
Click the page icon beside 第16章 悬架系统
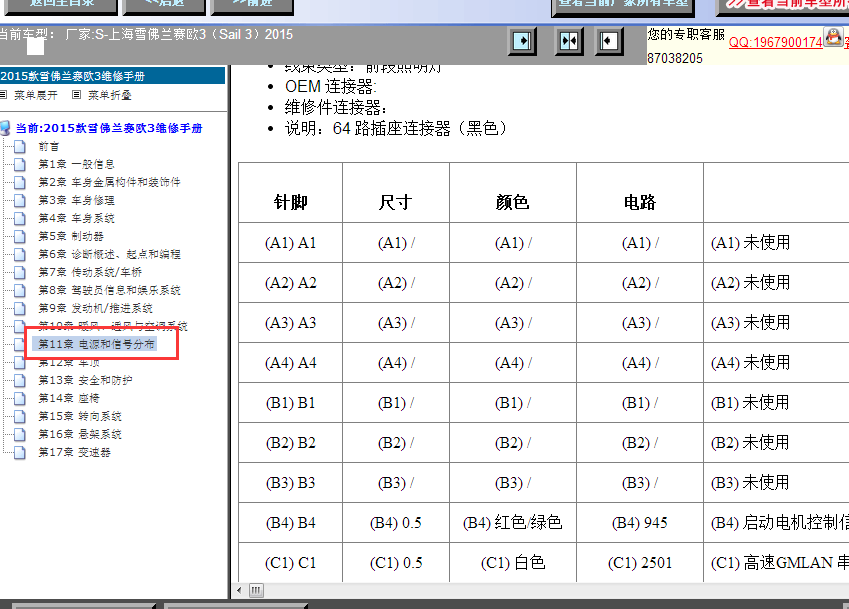tap(19, 434)
